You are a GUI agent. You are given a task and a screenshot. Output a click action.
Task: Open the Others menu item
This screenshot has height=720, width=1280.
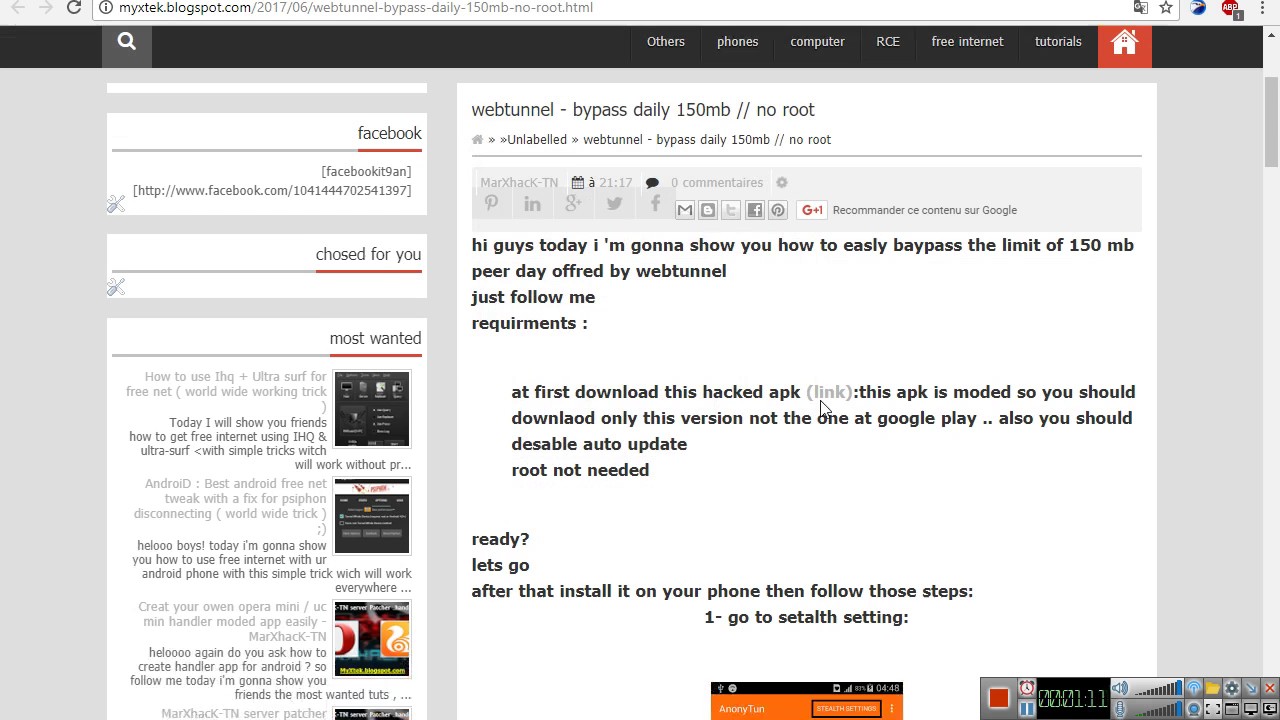(x=665, y=42)
